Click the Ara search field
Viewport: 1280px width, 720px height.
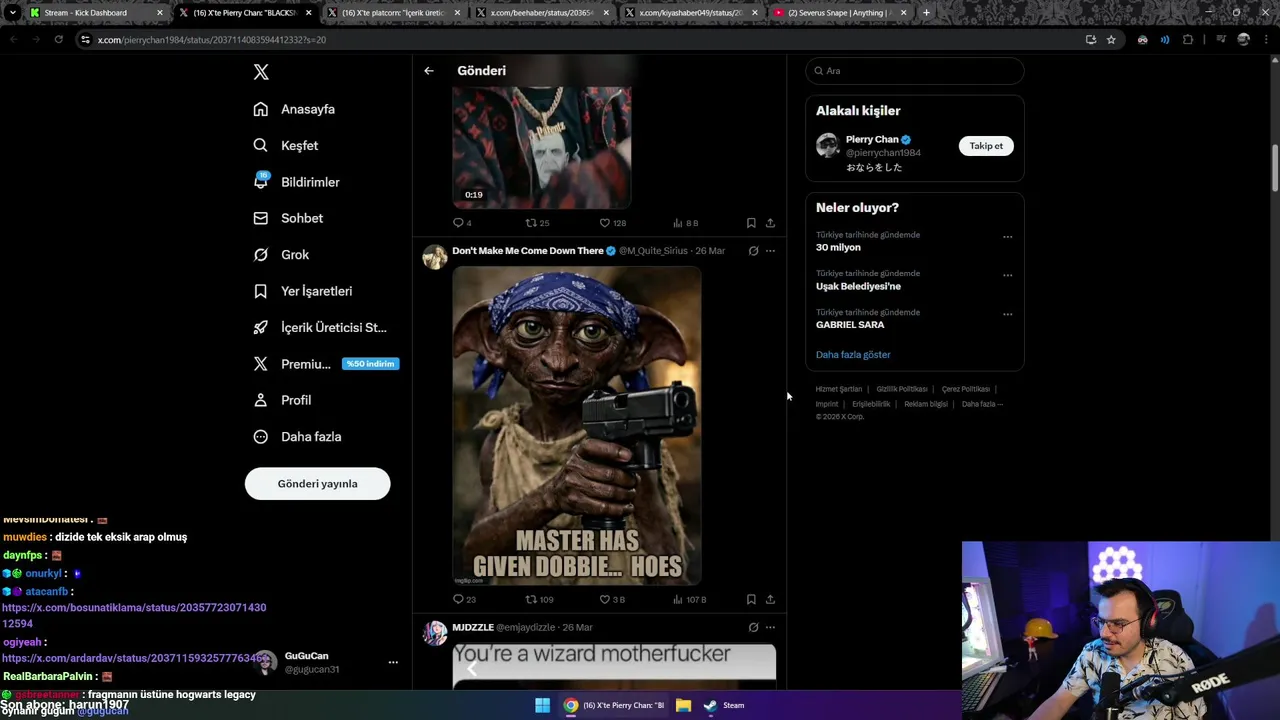(915, 71)
